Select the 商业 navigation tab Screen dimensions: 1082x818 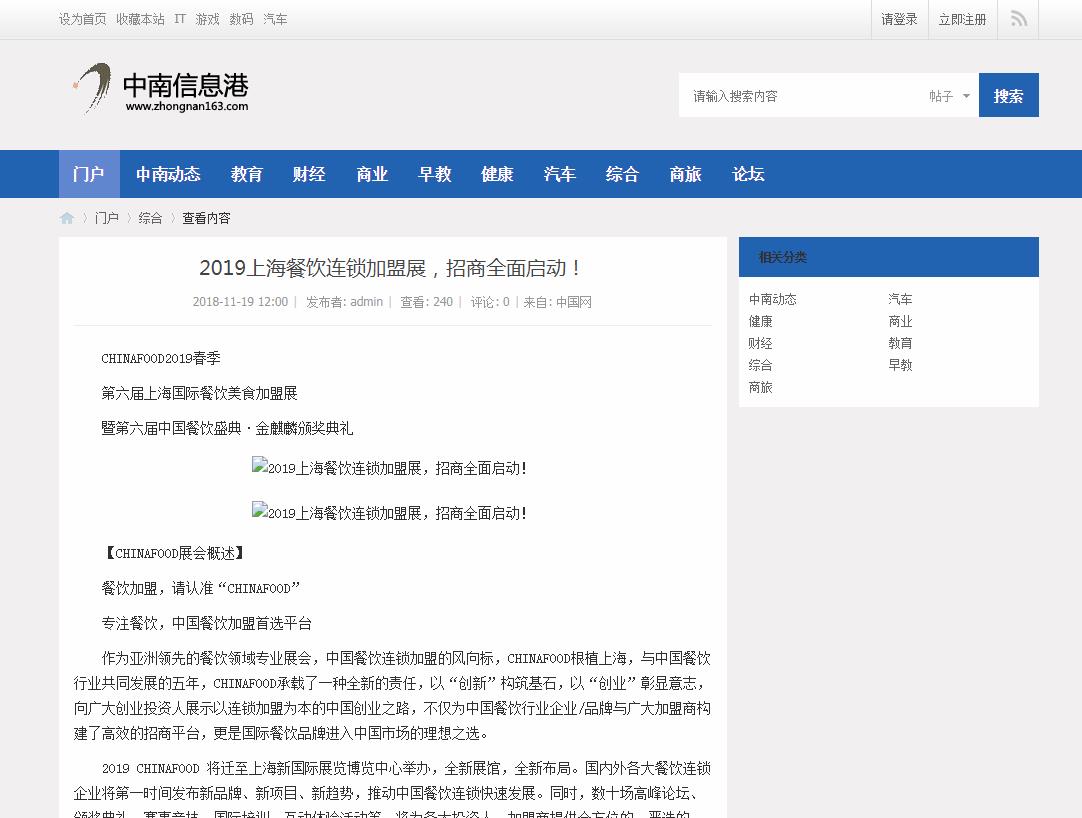click(x=372, y=174)
